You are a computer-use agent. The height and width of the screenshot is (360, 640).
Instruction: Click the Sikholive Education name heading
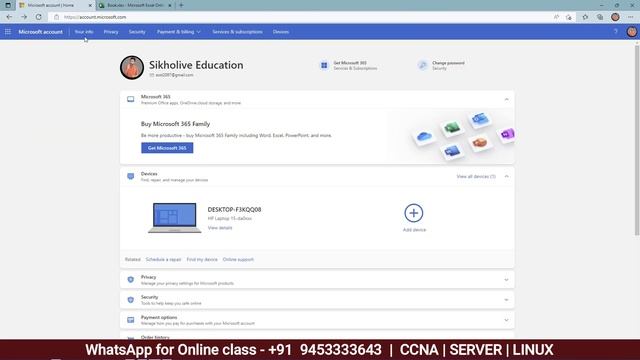coord(196,65)
